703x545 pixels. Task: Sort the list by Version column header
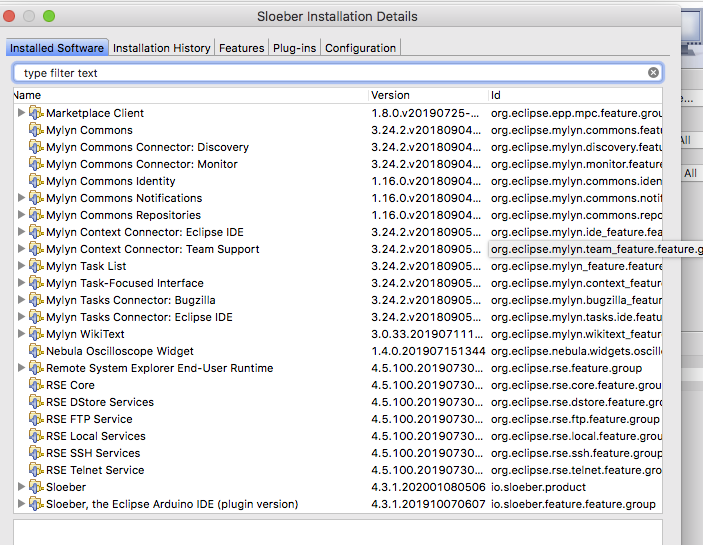click(429, 95)
